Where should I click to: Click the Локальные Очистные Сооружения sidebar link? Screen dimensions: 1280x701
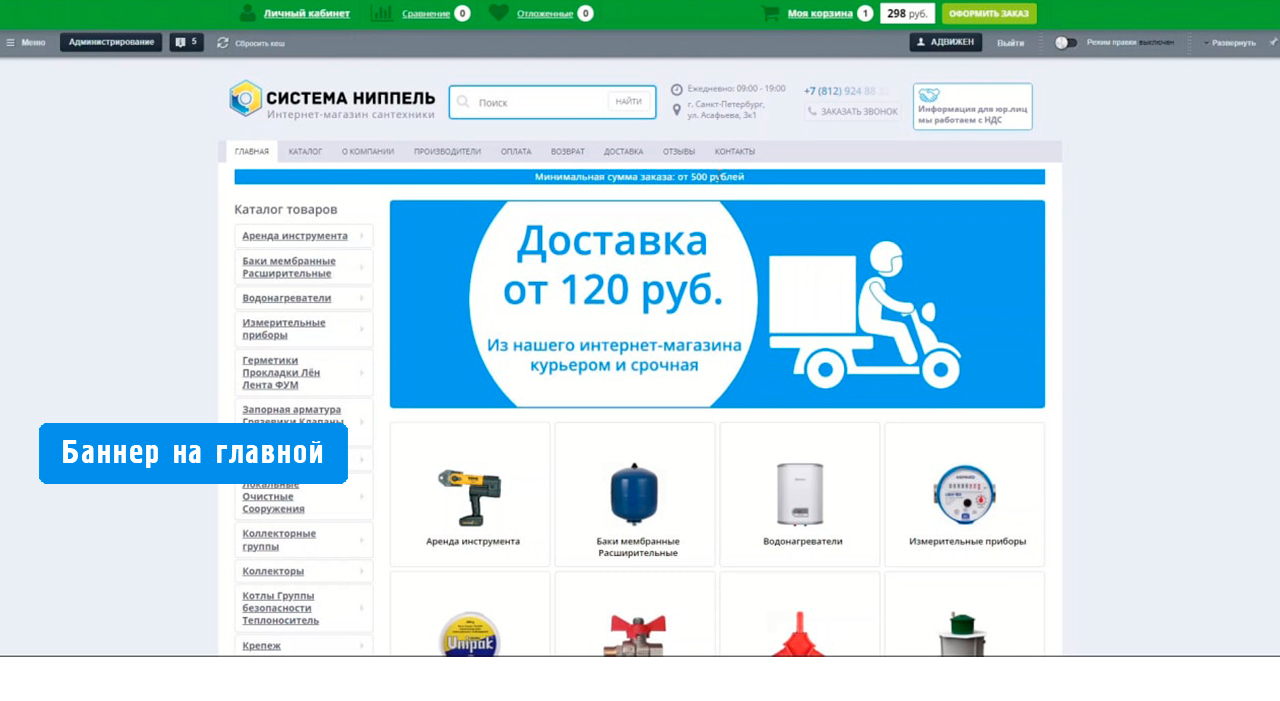(x=273, y=496)
